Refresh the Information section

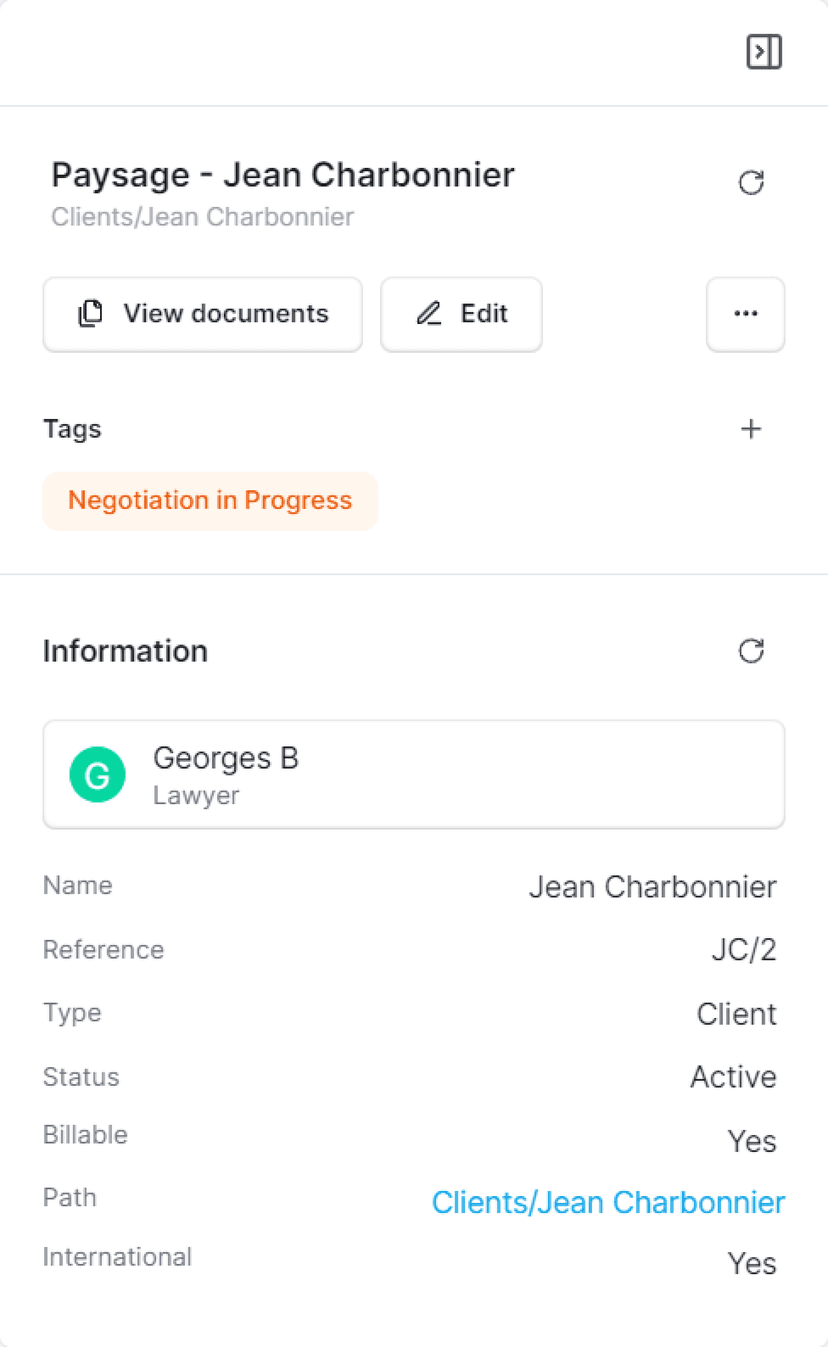[751, 651]
